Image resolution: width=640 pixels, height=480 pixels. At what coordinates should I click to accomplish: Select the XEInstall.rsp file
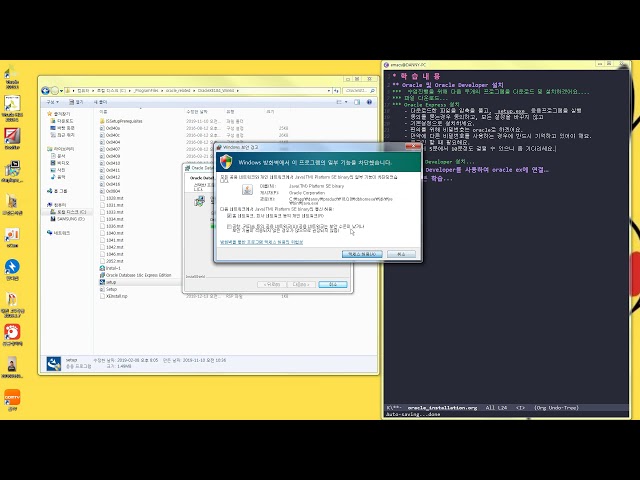[116, 296]
